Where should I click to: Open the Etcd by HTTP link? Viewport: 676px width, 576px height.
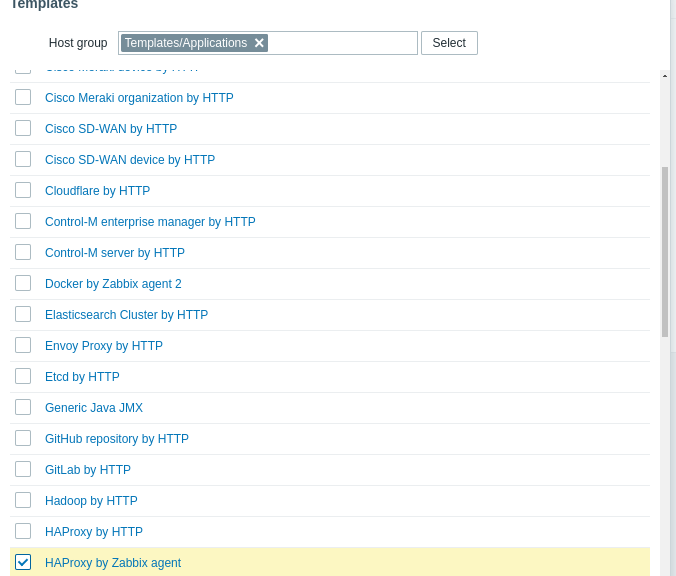82,377
